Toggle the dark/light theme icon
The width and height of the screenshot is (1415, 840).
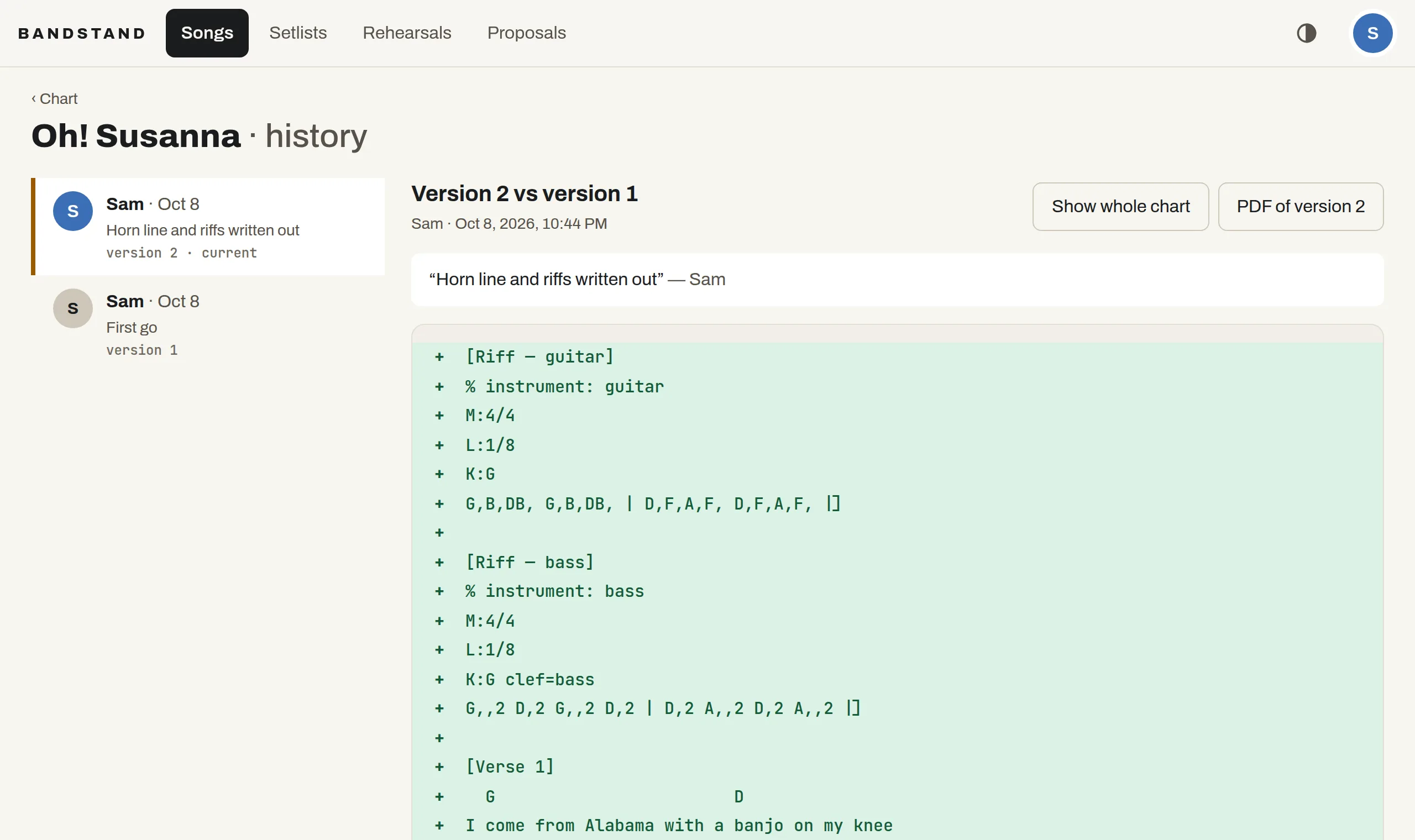[x=1306, y=33]
